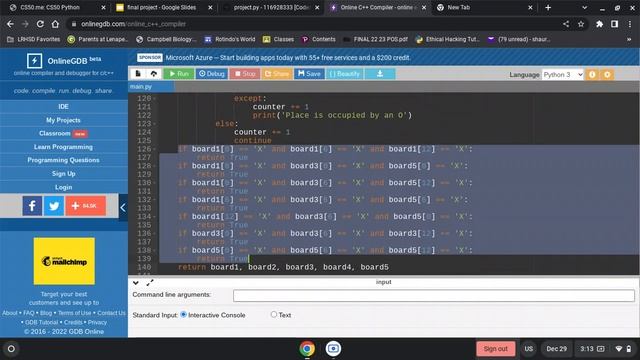Screen dimensions: 640x360
Task: Run the code with Run button
Action: coord(179,74)
